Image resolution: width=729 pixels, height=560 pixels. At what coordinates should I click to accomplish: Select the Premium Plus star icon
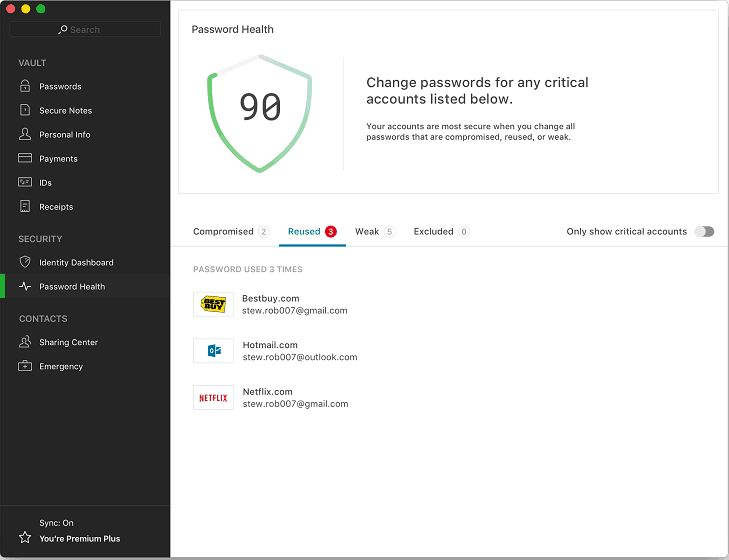[x=25, y=538]
